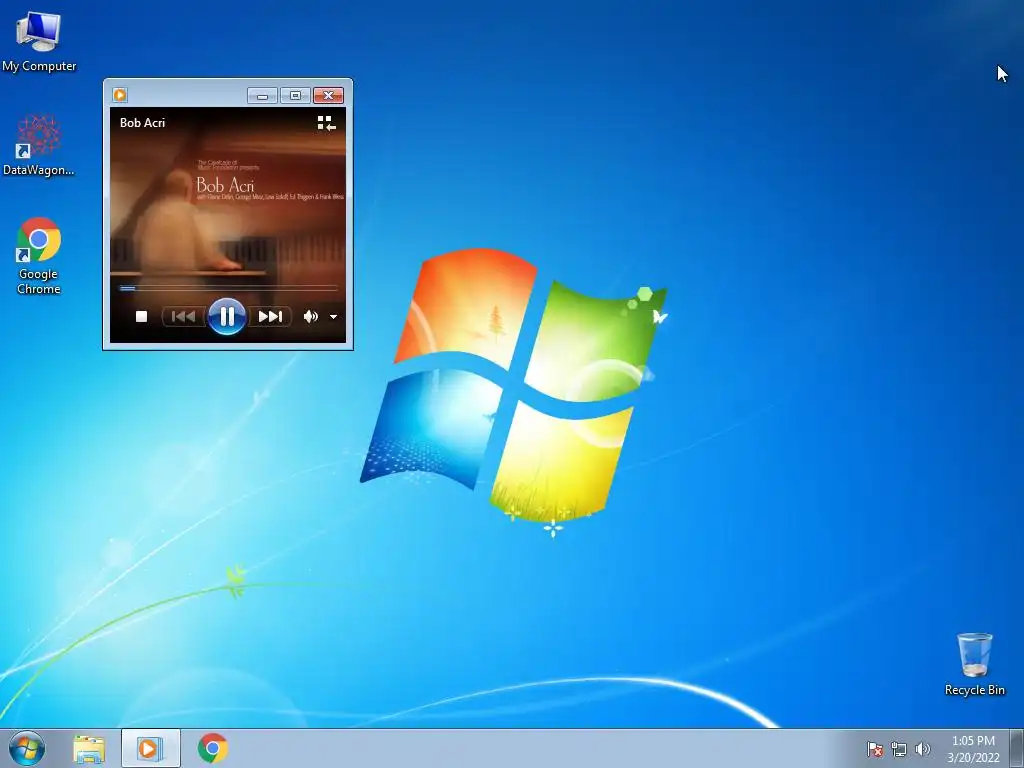1024x768 pixels.
Task: Open the Windows Start menu
Action: tap(27, 748)
